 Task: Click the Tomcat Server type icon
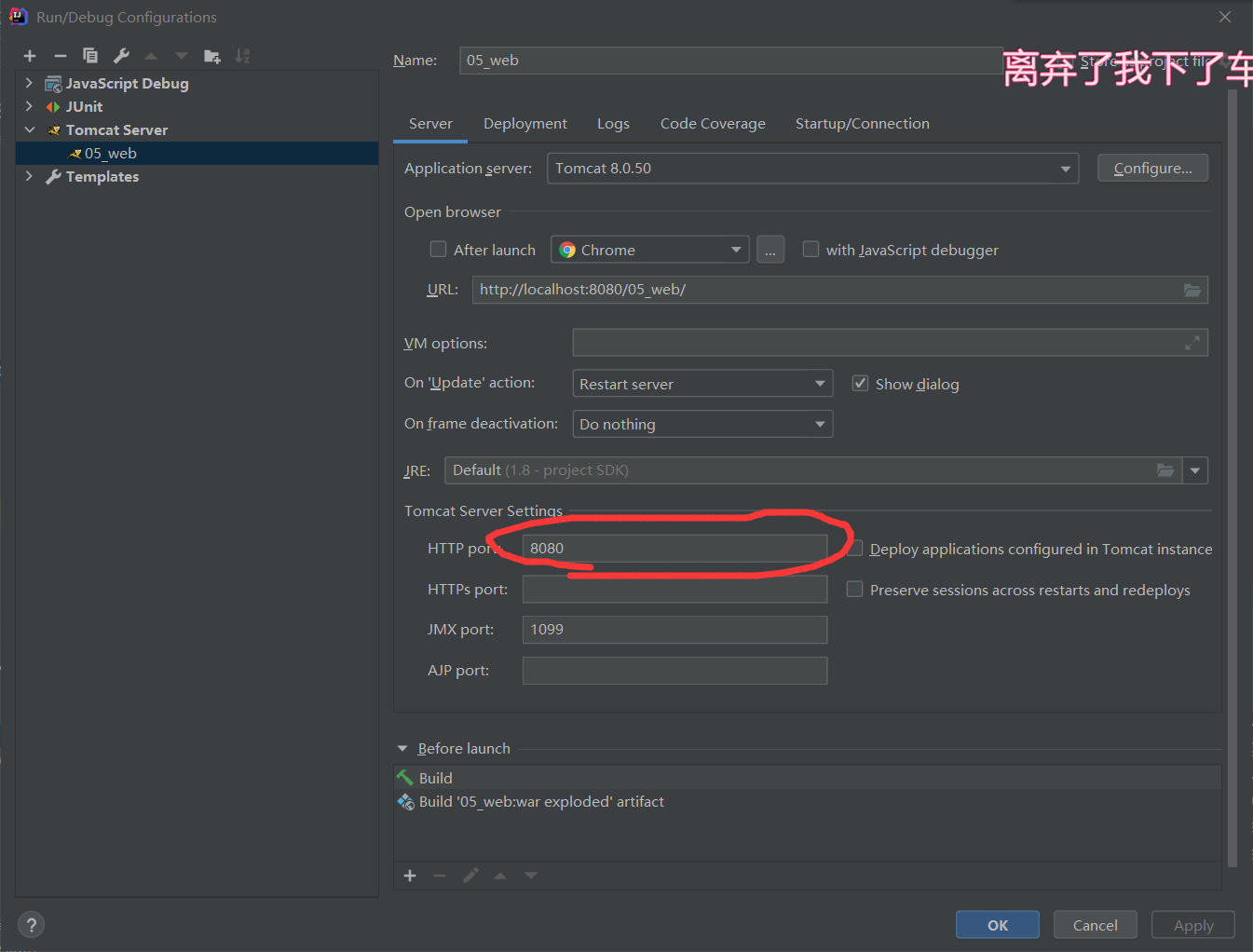point(54,130)
